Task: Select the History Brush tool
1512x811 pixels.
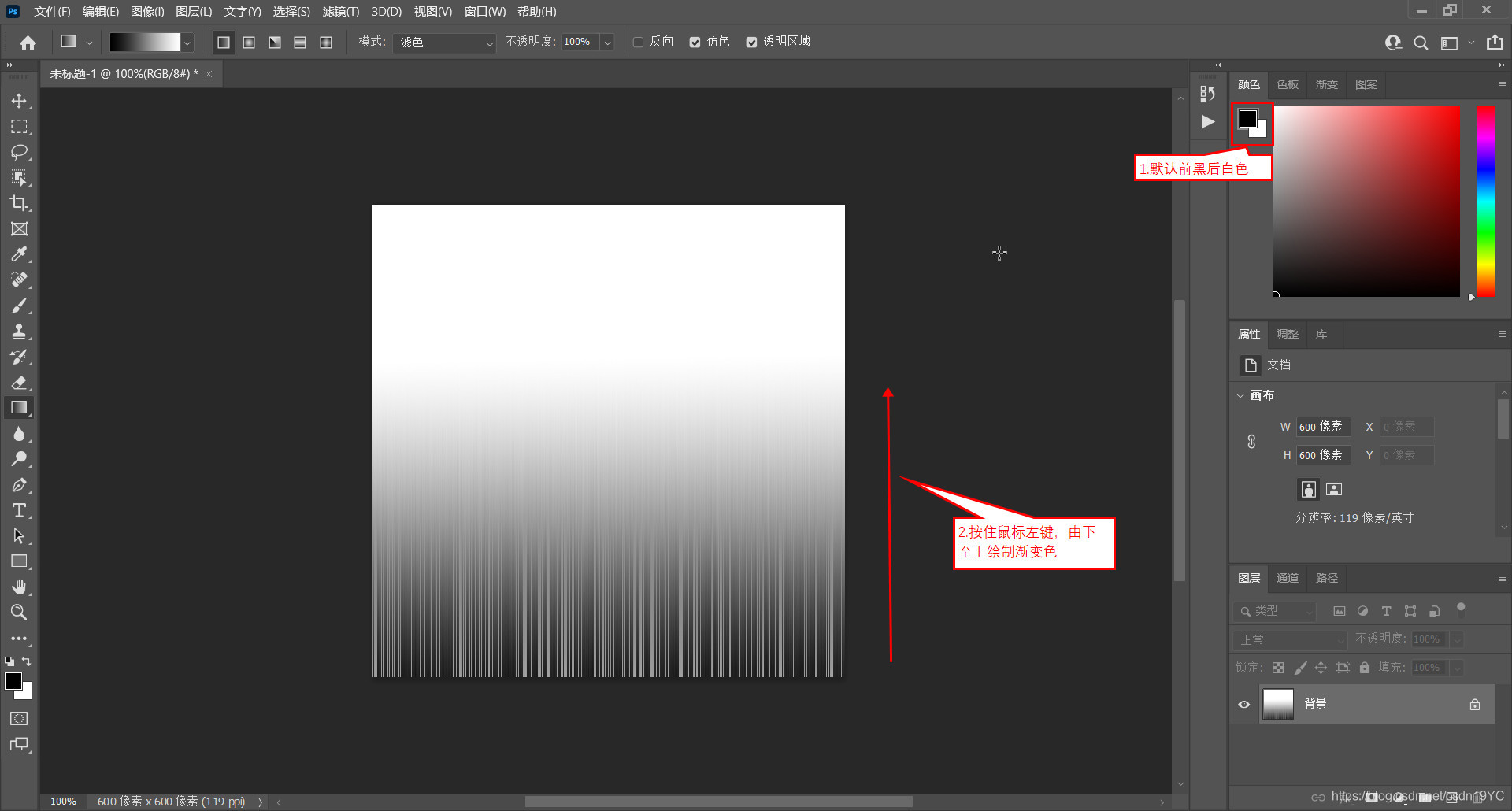Action: point(19,357)
